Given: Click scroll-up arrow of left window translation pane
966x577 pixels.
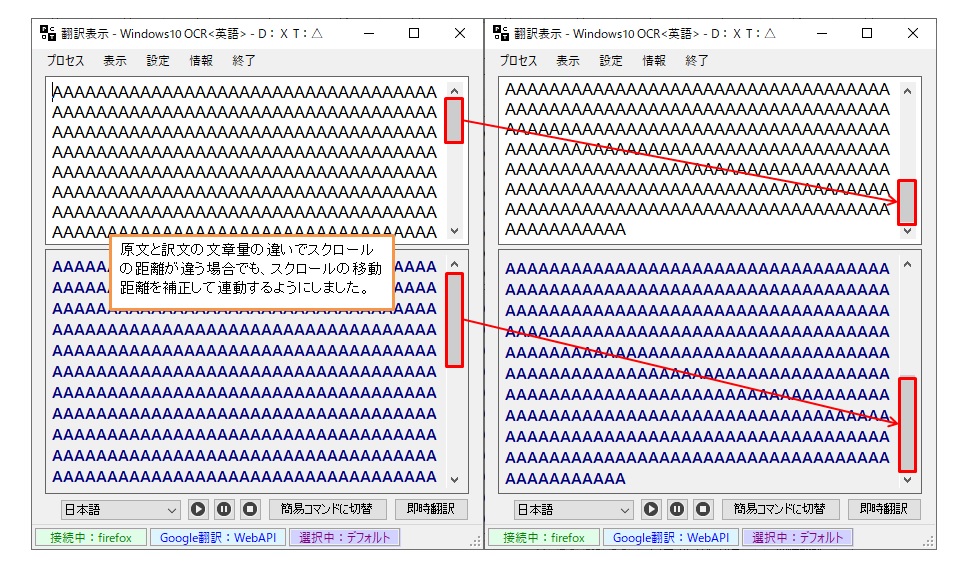Looking at the screenshot, I should (x=454, y=264).
